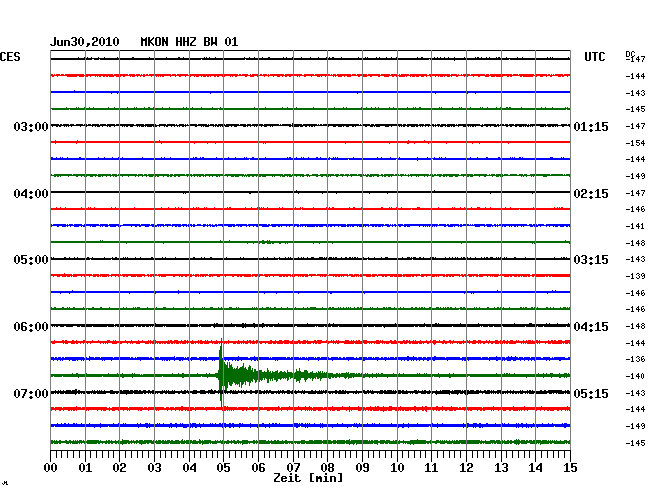The height and width of the screenshot is (494, 650).
Task: Click the UTC column header
Action: pyautogui.click(x=594, y=57)
